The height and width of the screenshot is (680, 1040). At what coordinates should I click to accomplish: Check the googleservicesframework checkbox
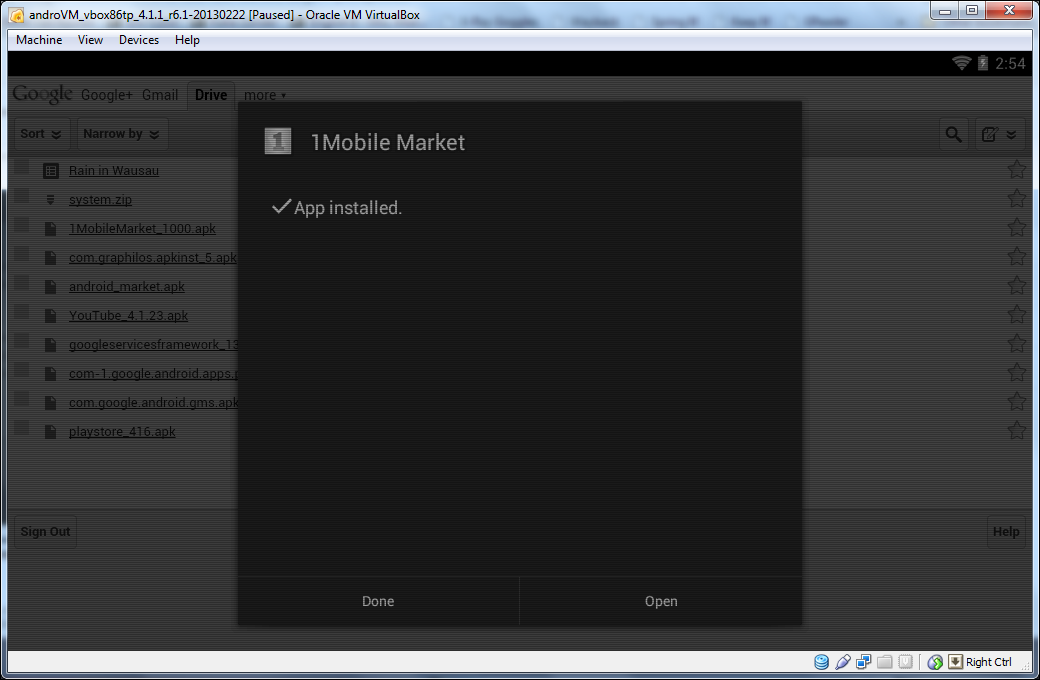point(21,340)
